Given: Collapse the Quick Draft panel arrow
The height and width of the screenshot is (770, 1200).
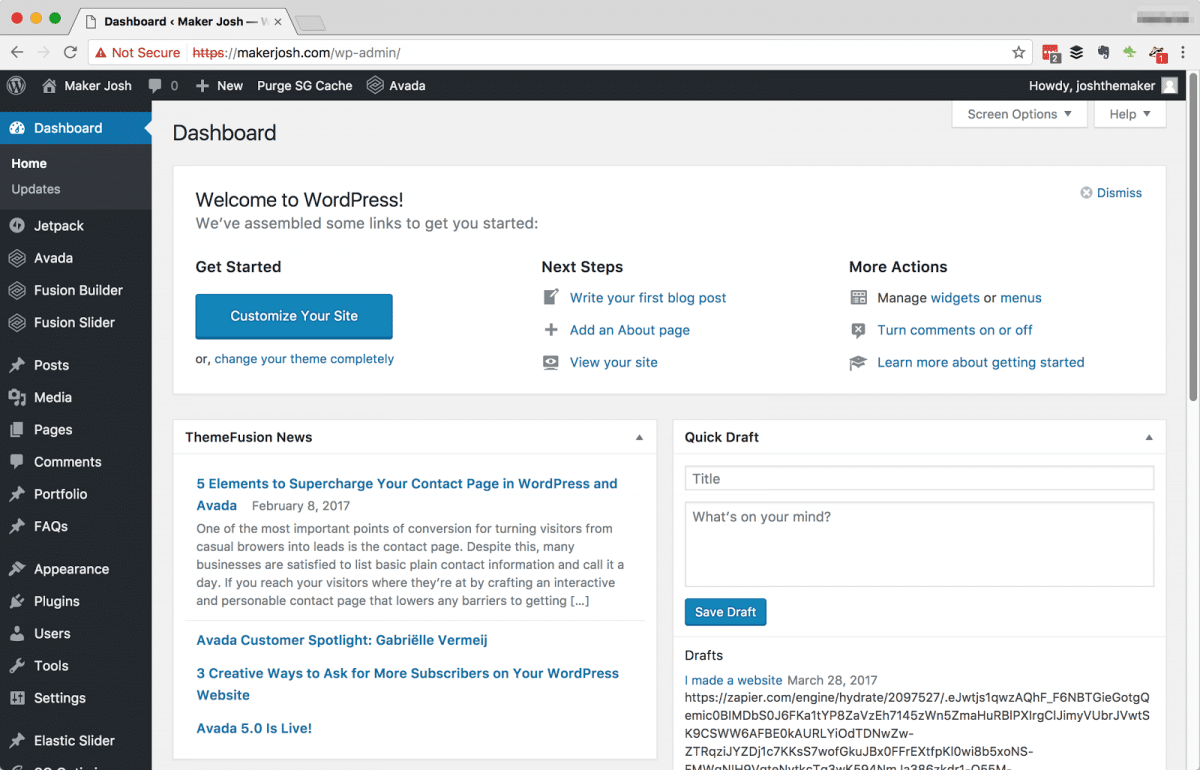Looking at the screenshot, I should 1149,437.
